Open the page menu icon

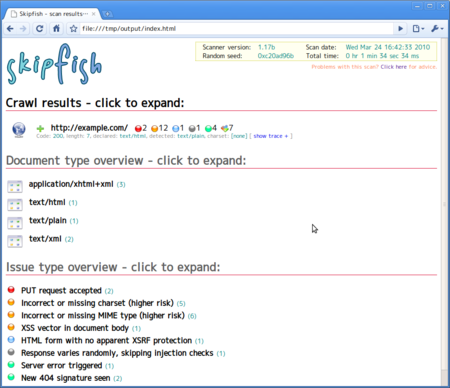click(418, 29)
